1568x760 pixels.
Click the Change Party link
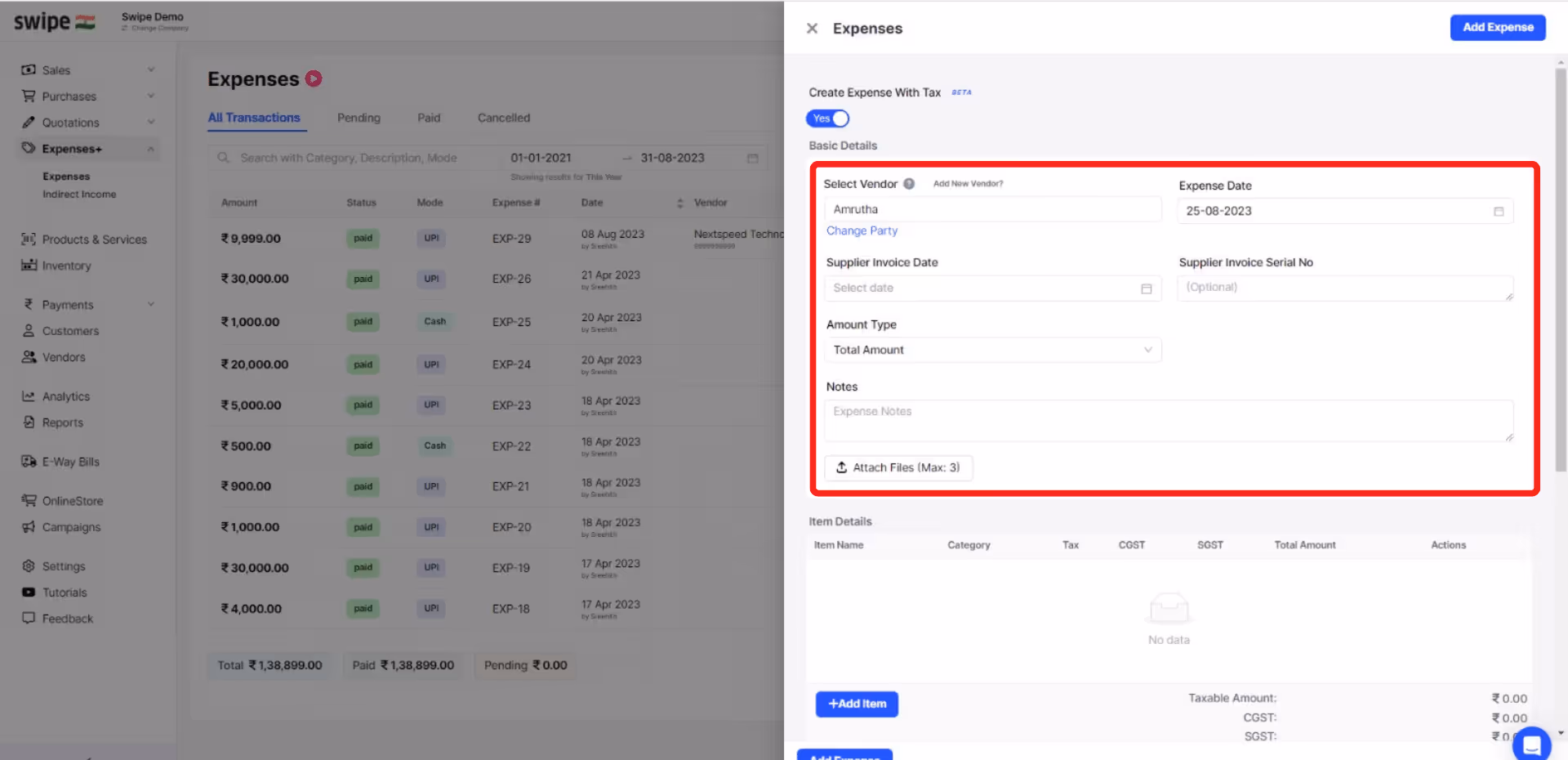pos(862,231)
